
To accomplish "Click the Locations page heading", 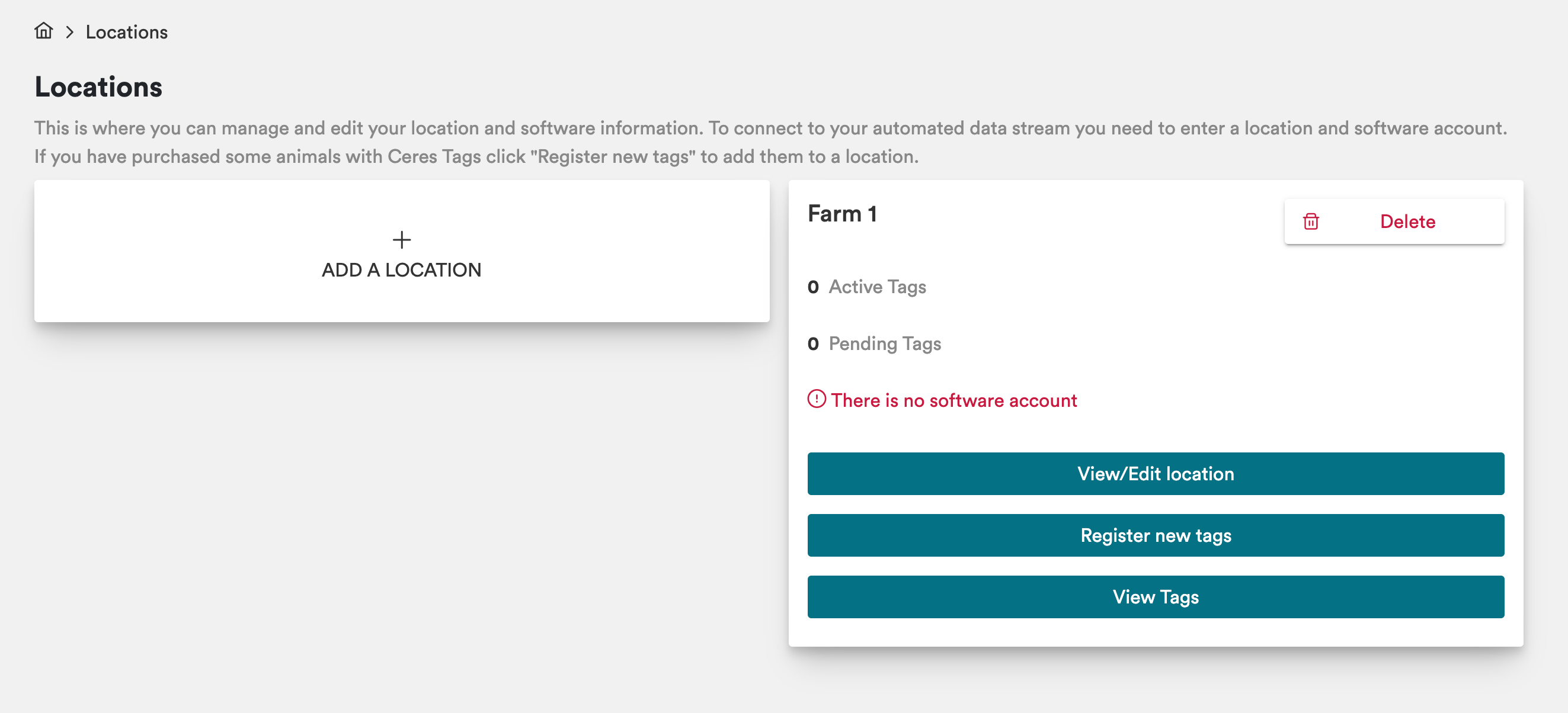I will click(x=98, y=87).
